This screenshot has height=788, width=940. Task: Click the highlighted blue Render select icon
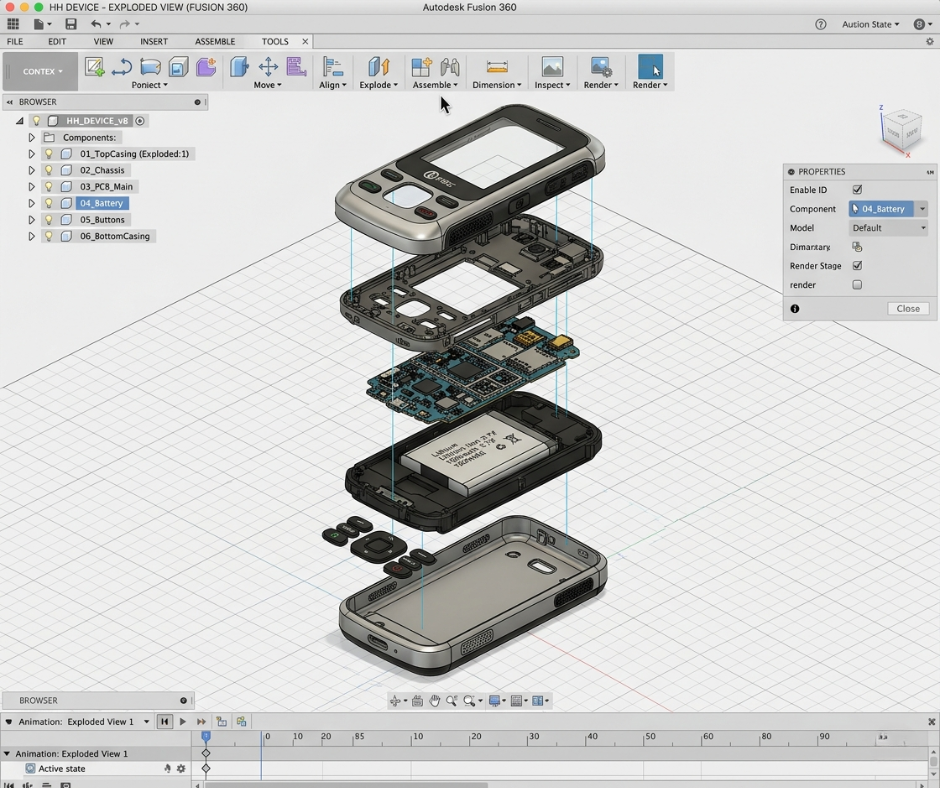[x=650, y=67]
